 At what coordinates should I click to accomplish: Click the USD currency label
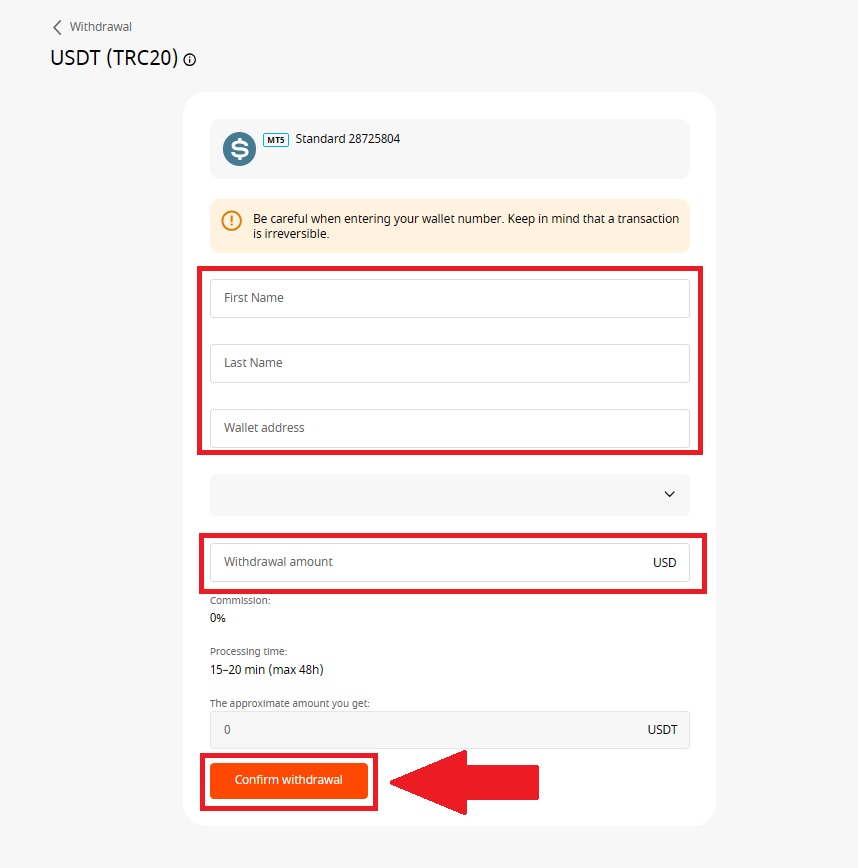[664, 562]
